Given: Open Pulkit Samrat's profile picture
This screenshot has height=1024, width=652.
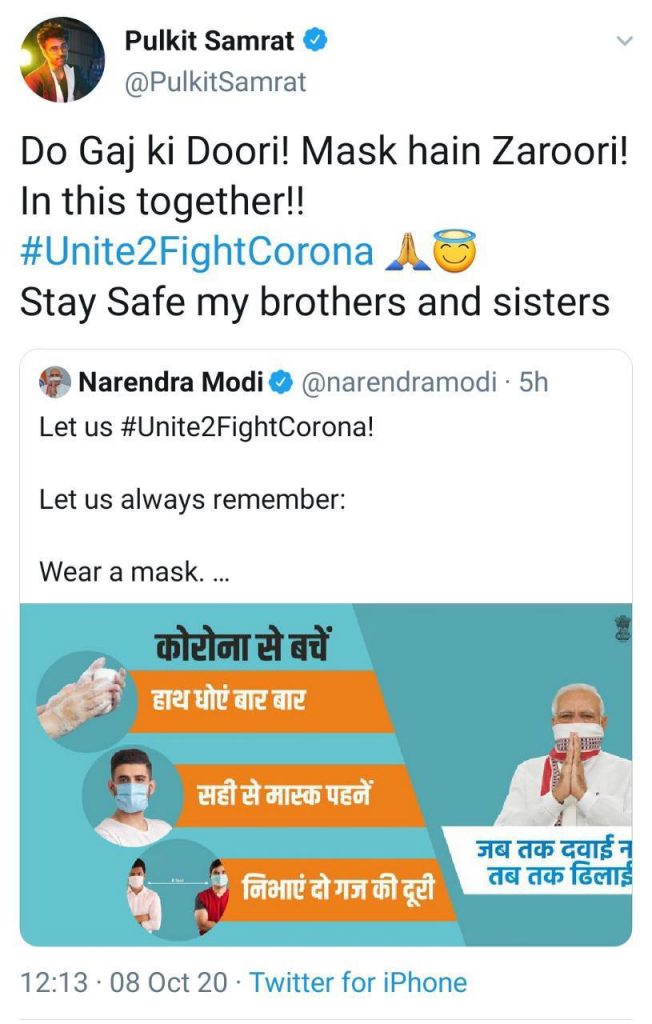Looking at the screenshot, I should 63,60.
